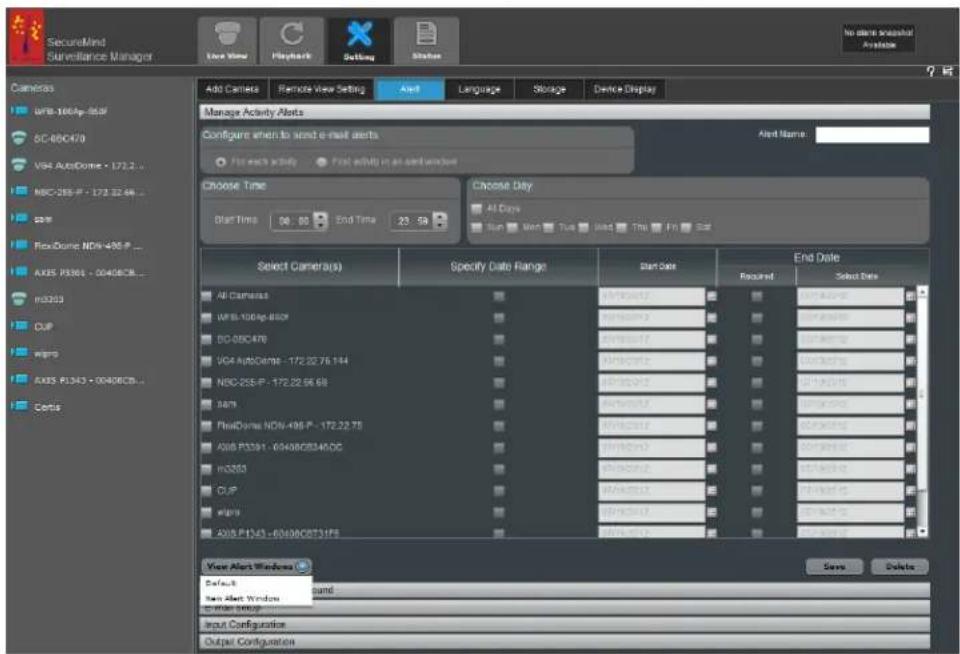960x654 pixels.
Task: Adjust the End Time spinner arrows
Action: (x=440, y=220)
